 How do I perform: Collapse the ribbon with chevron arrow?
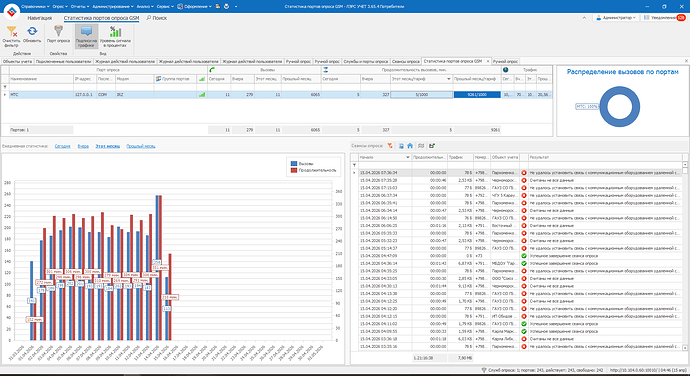coord(584,18)
